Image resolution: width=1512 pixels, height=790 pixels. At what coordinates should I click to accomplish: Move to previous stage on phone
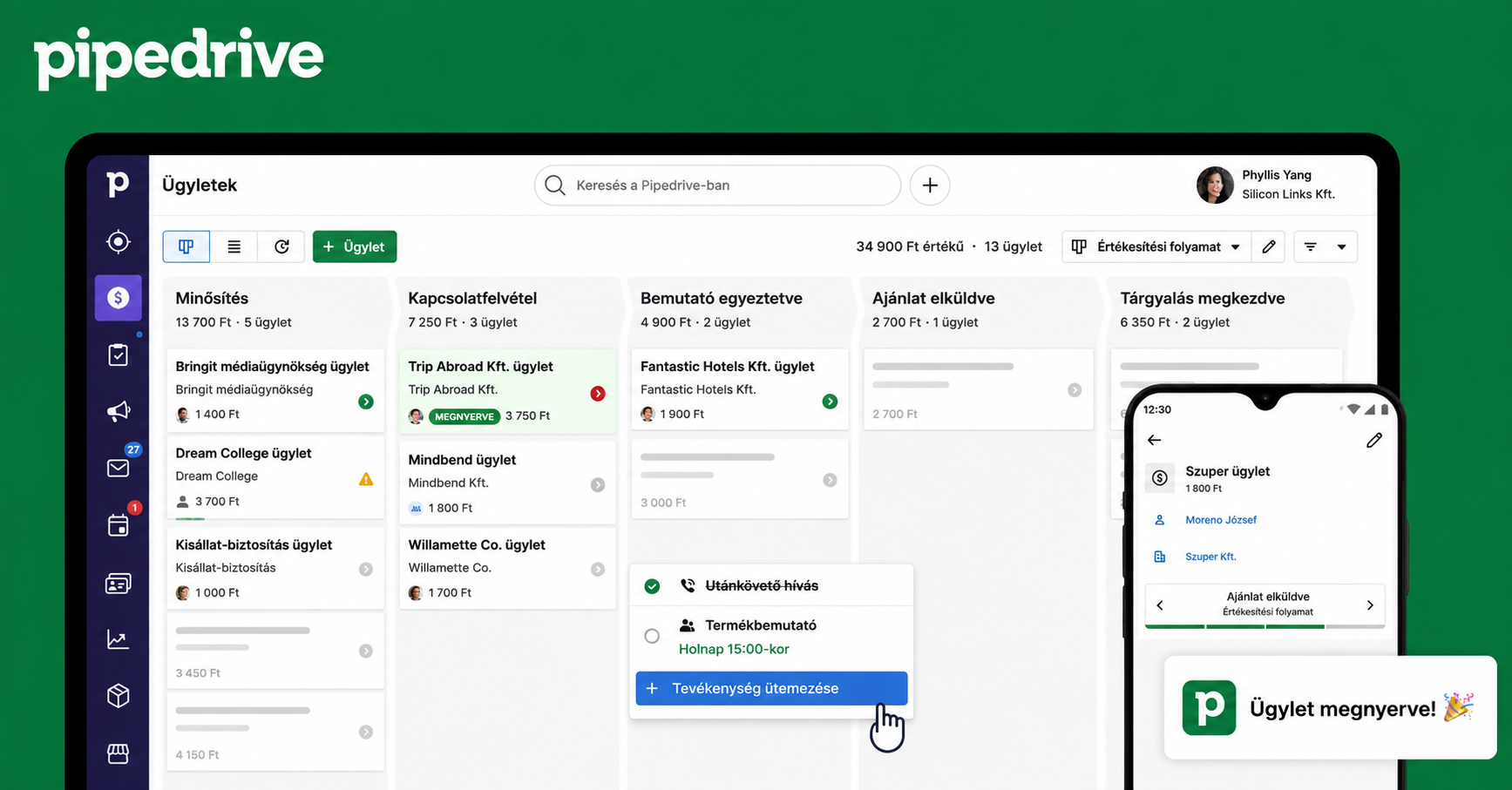pyautogui.click(x=1160, y=604)
